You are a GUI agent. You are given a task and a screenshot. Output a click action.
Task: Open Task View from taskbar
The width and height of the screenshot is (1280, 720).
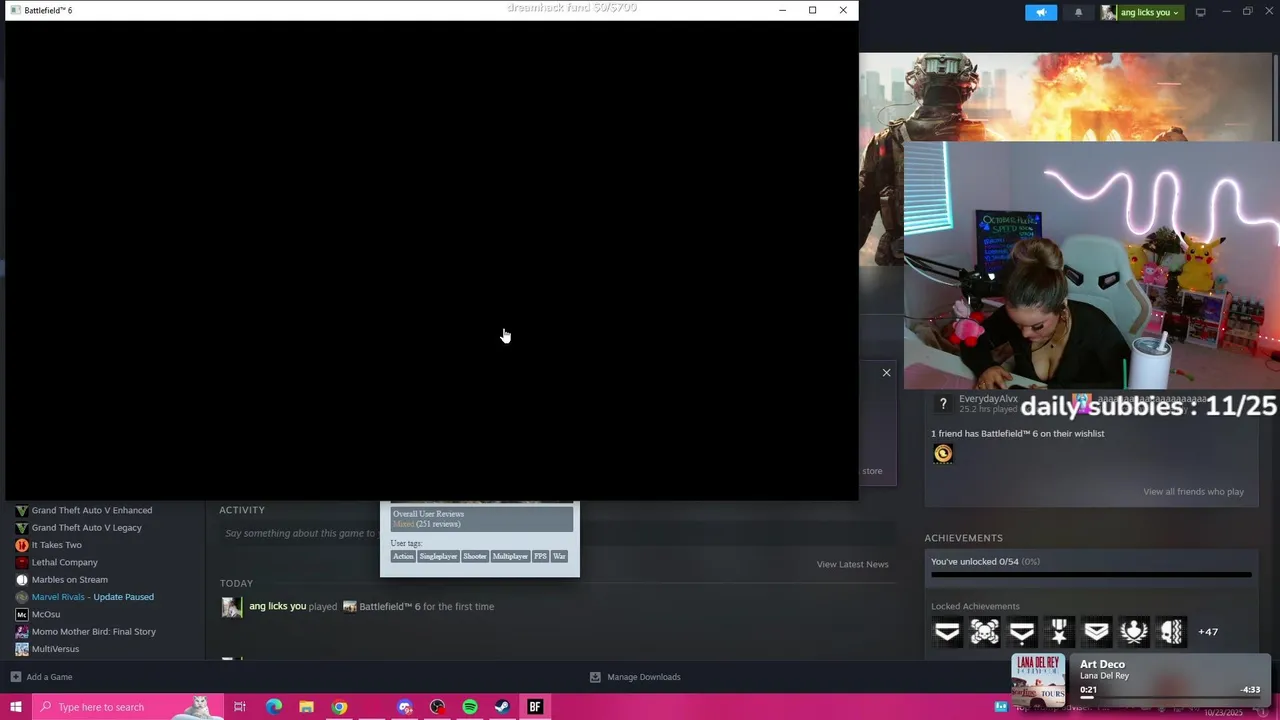(240, 707)
